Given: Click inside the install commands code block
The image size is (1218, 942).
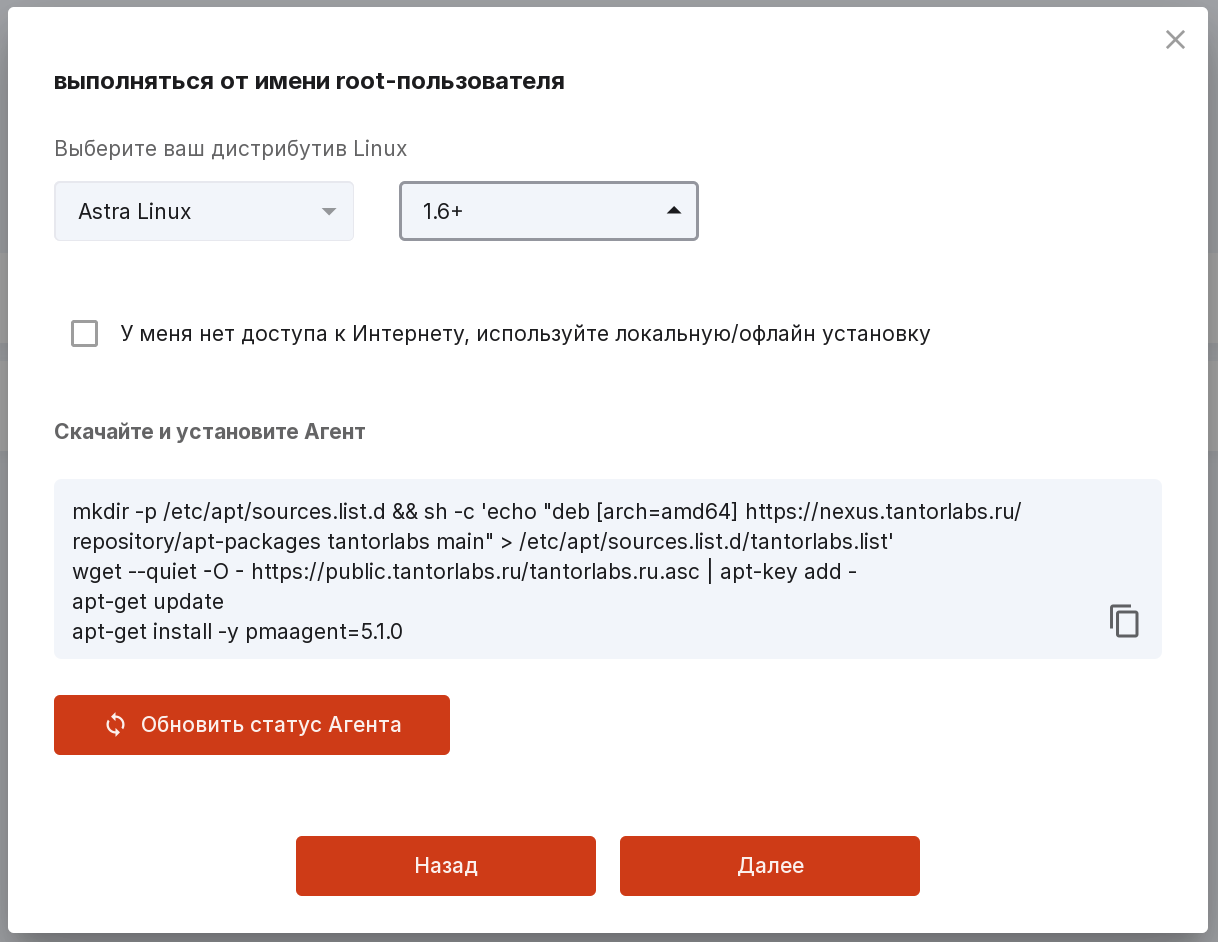Looking at the screenshot, I should (x=608, y=569).
